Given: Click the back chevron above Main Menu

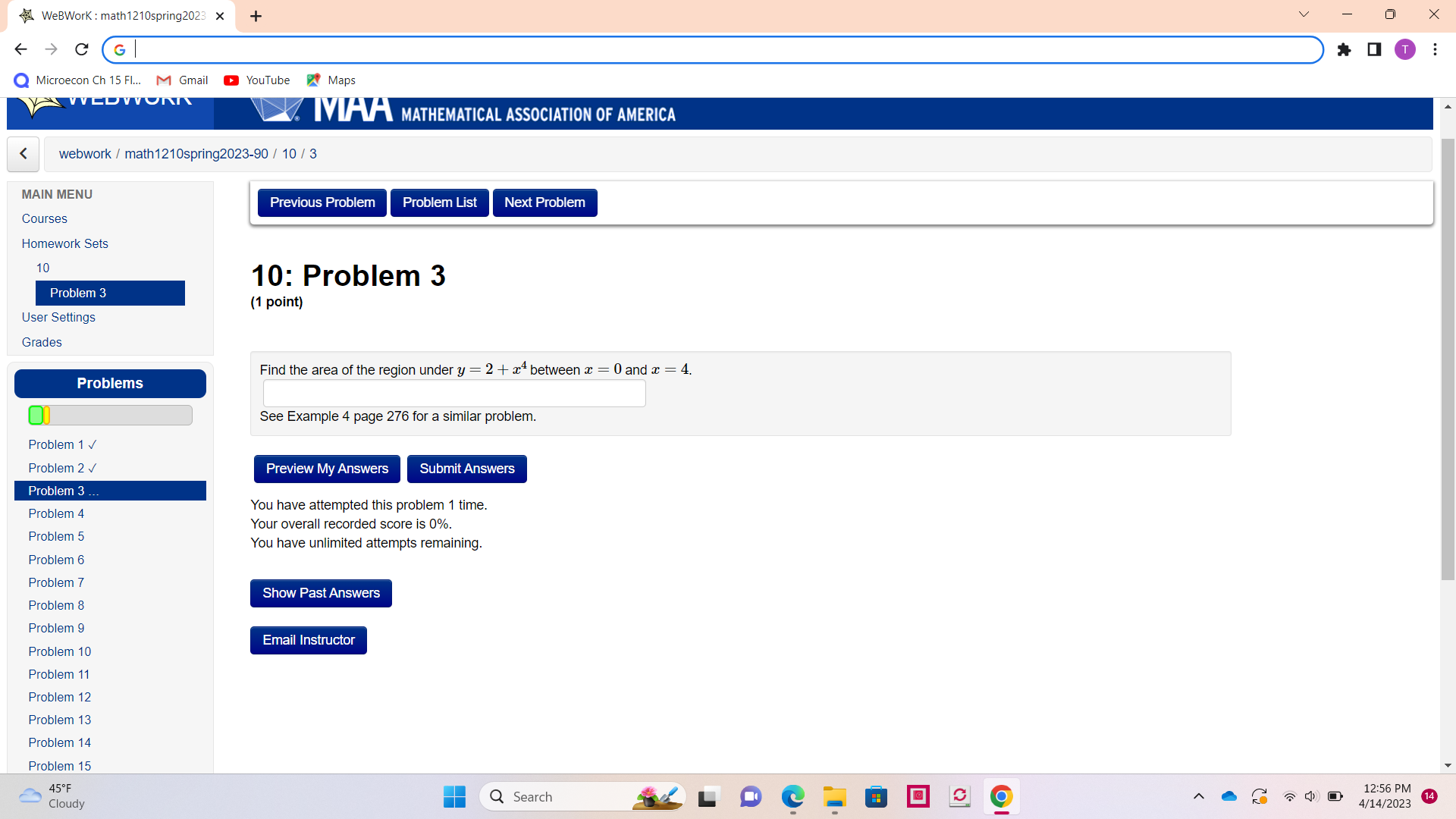Looking at the screenshot, I should pos(23,154).
